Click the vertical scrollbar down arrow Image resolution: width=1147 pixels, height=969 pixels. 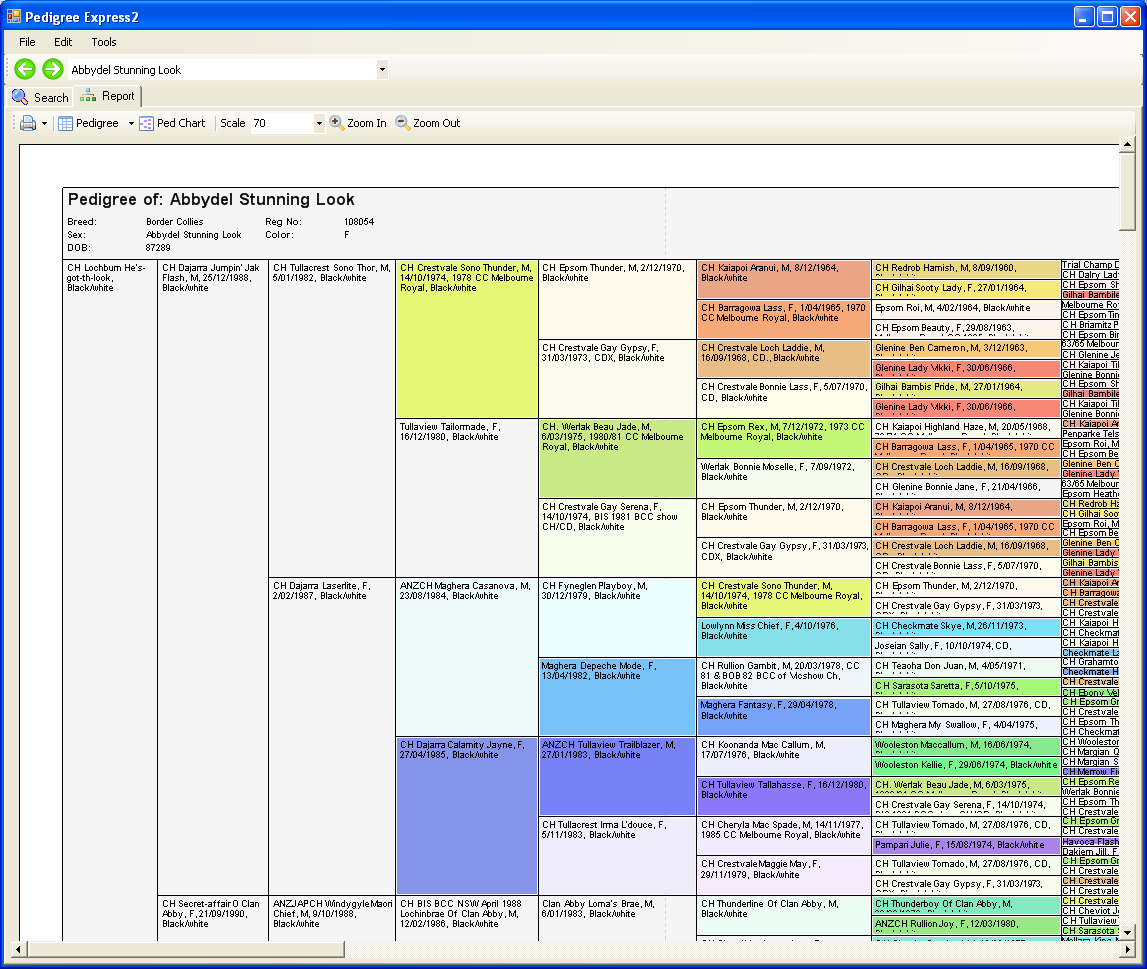tap(1127, 932)
